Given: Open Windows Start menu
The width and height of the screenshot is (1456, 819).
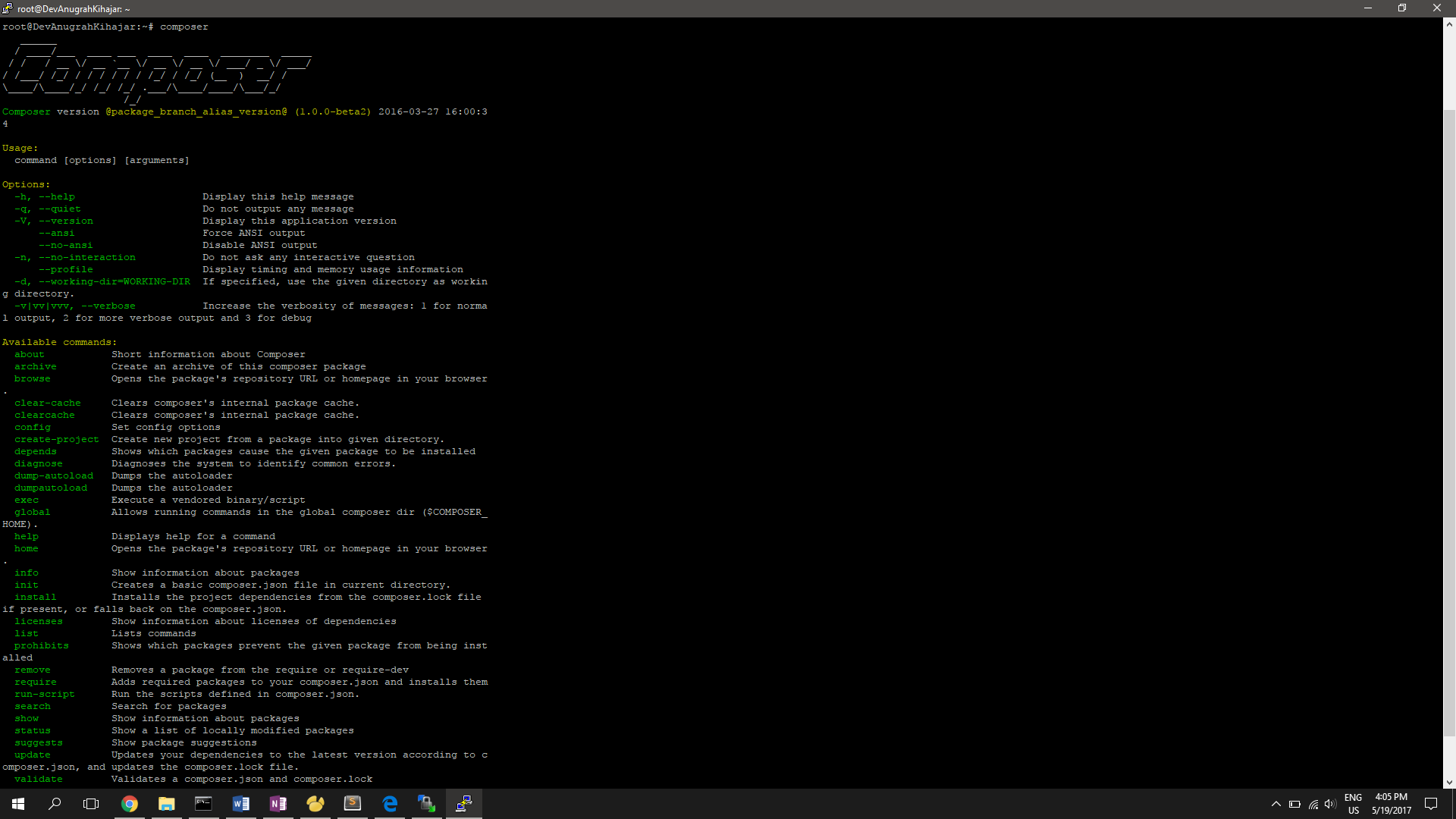Looking at the screenshot, I should (18, 804).
